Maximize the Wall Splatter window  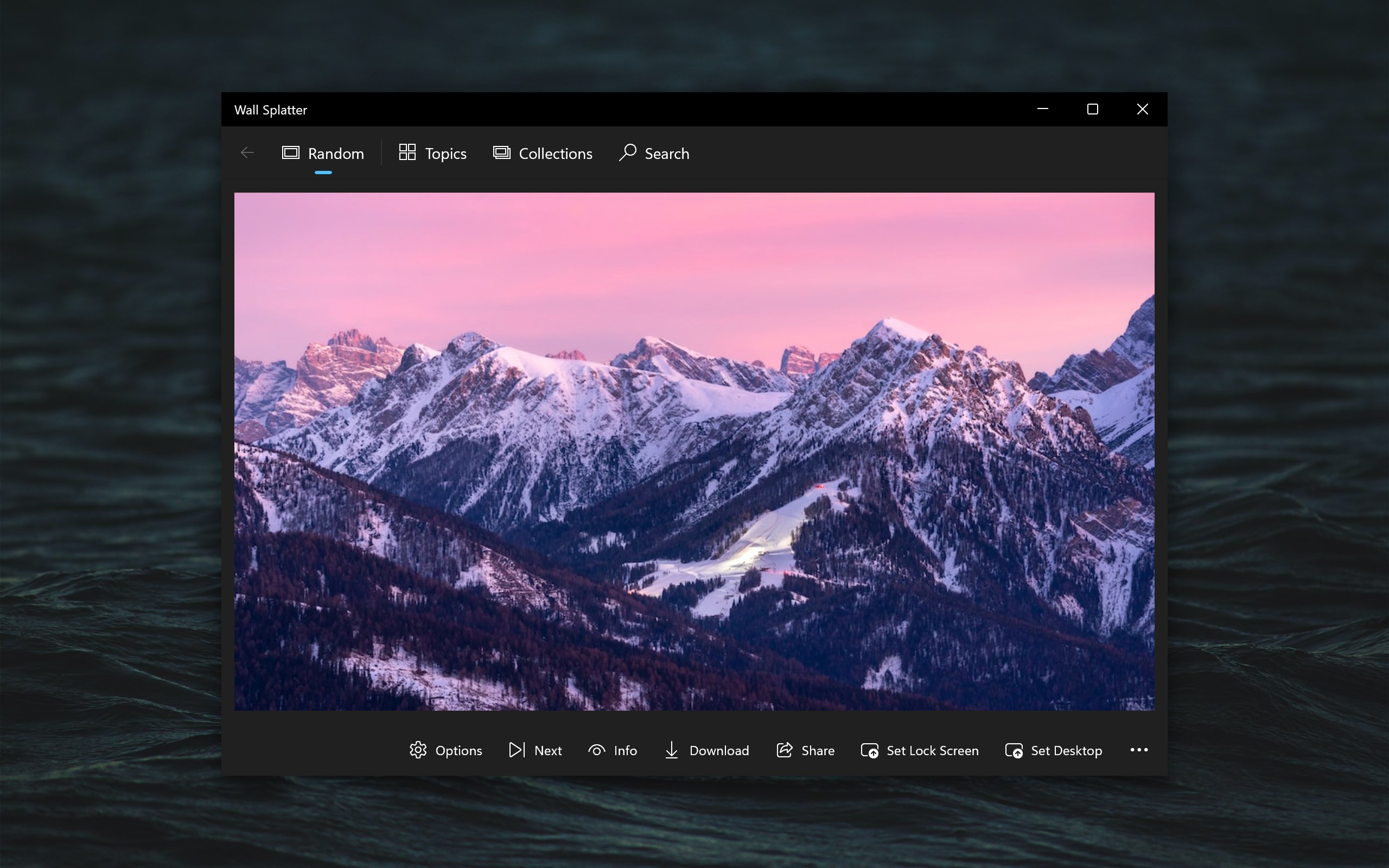(x=1092, y=109)
